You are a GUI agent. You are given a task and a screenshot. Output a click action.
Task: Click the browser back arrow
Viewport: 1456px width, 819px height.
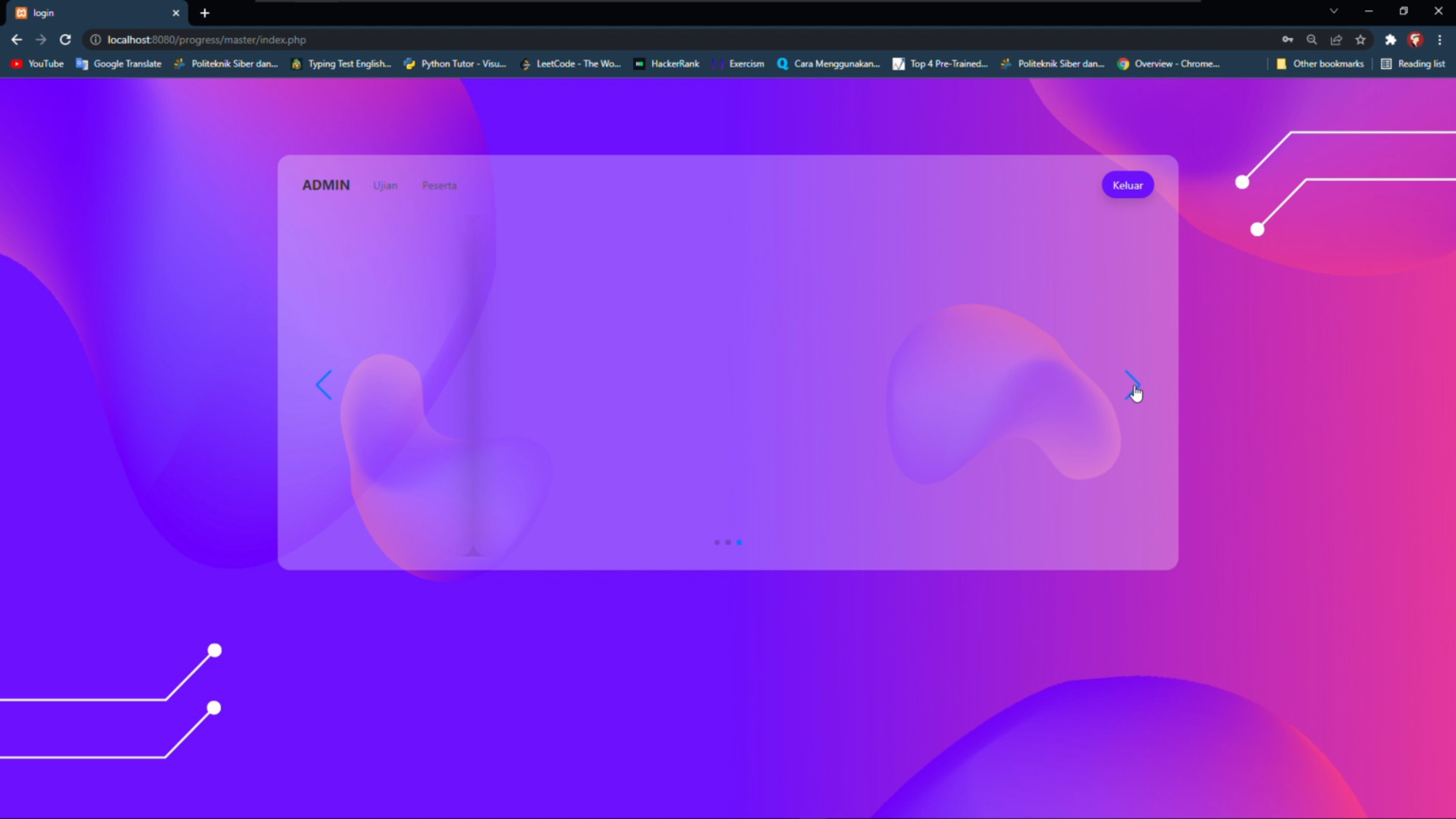click(x=17, y=39)
